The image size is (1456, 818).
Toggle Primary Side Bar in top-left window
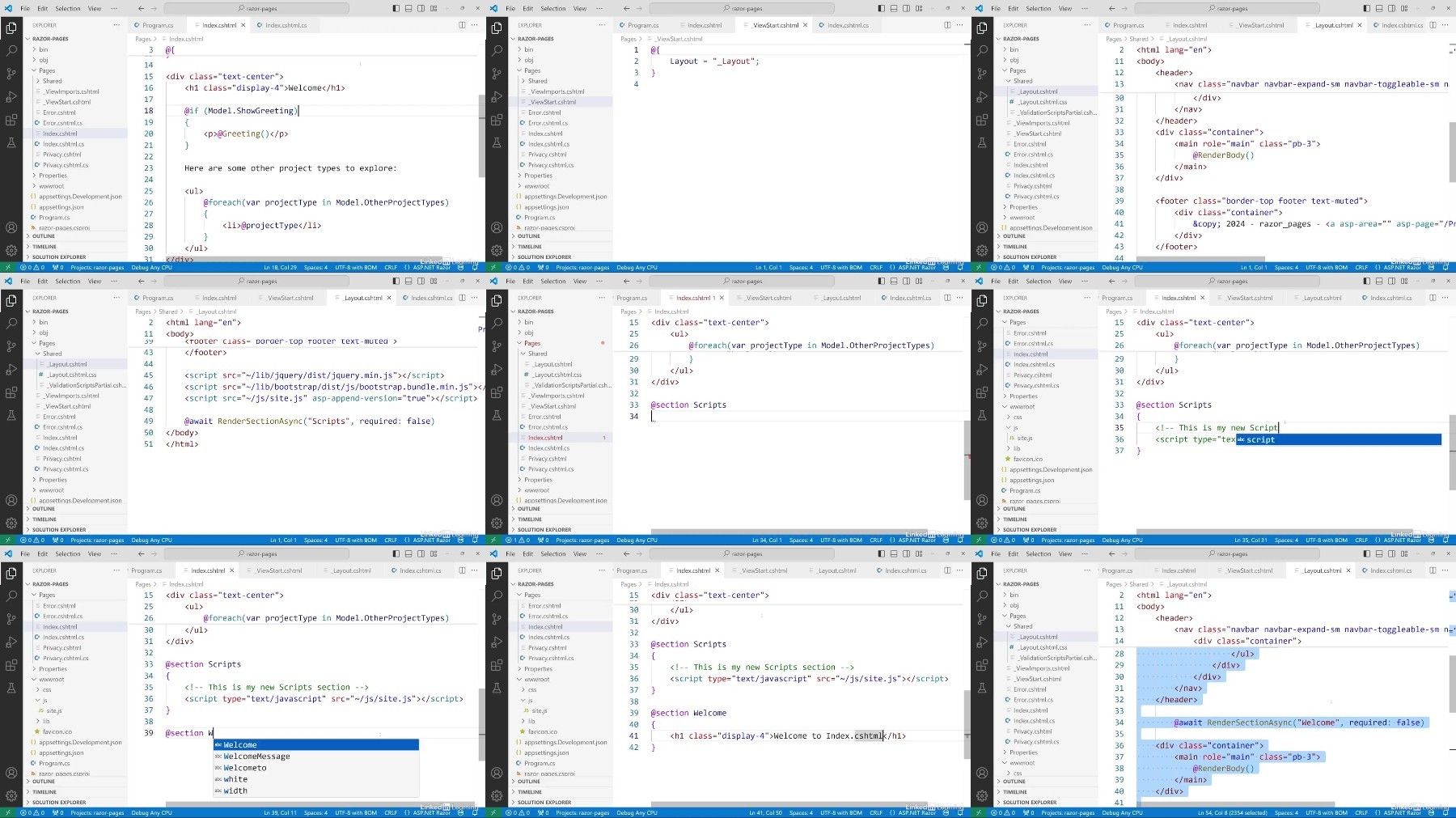396,8
